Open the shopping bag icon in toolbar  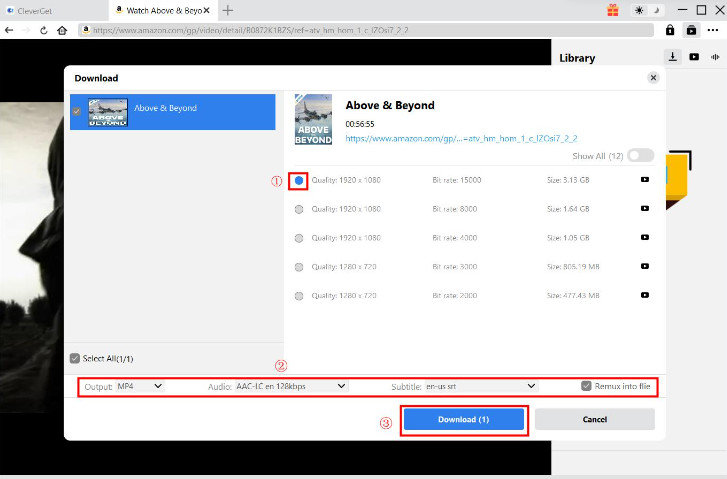coord(691,30)
